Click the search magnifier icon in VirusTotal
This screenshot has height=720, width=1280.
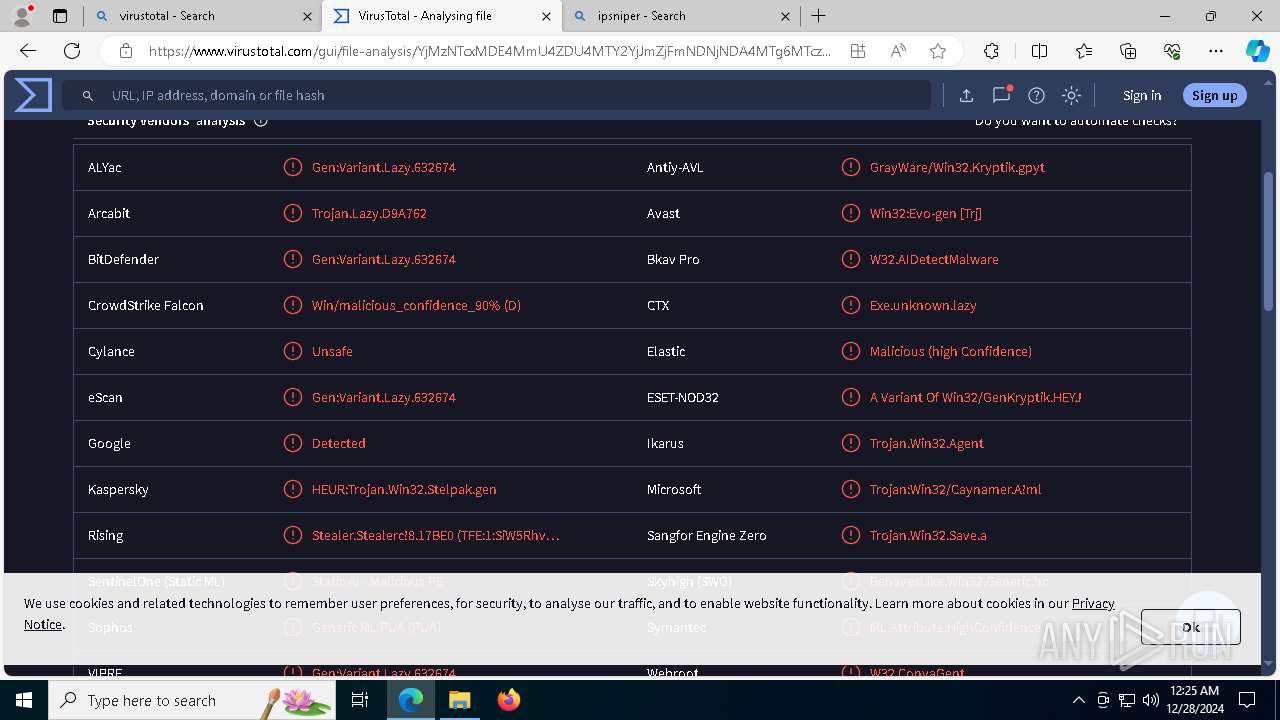88,95
